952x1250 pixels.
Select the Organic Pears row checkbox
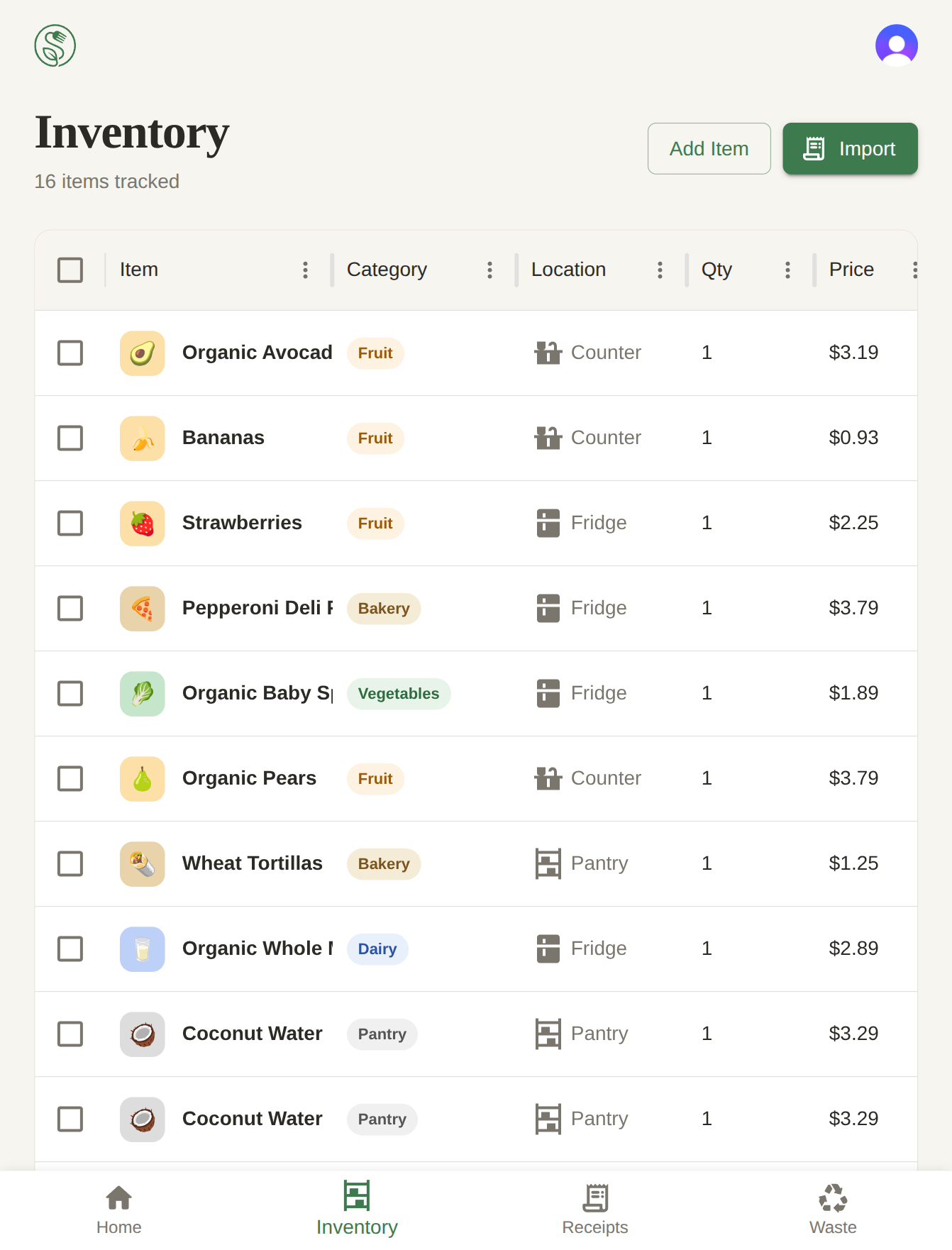pos(70,778)
